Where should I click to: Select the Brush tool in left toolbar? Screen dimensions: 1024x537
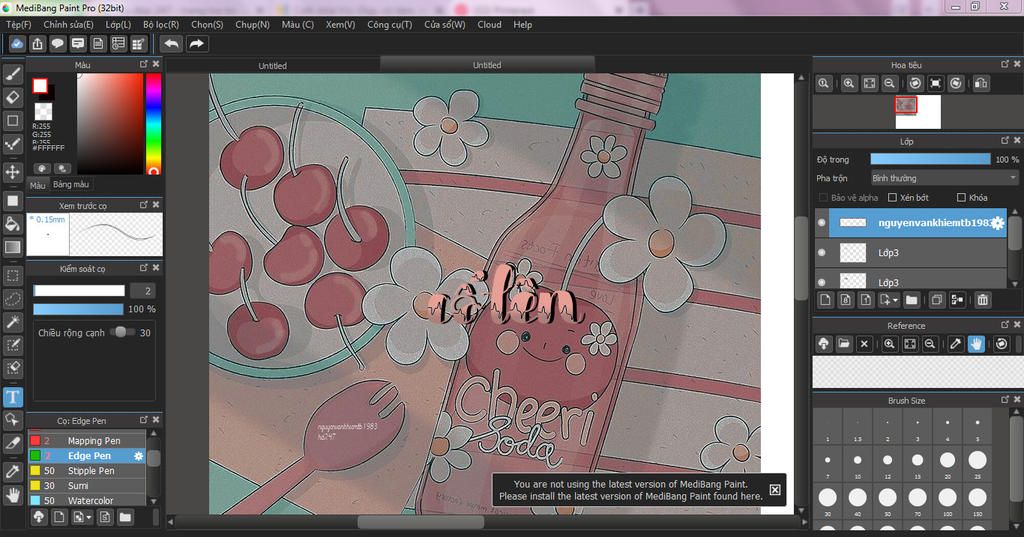click(x=12, y=74)
